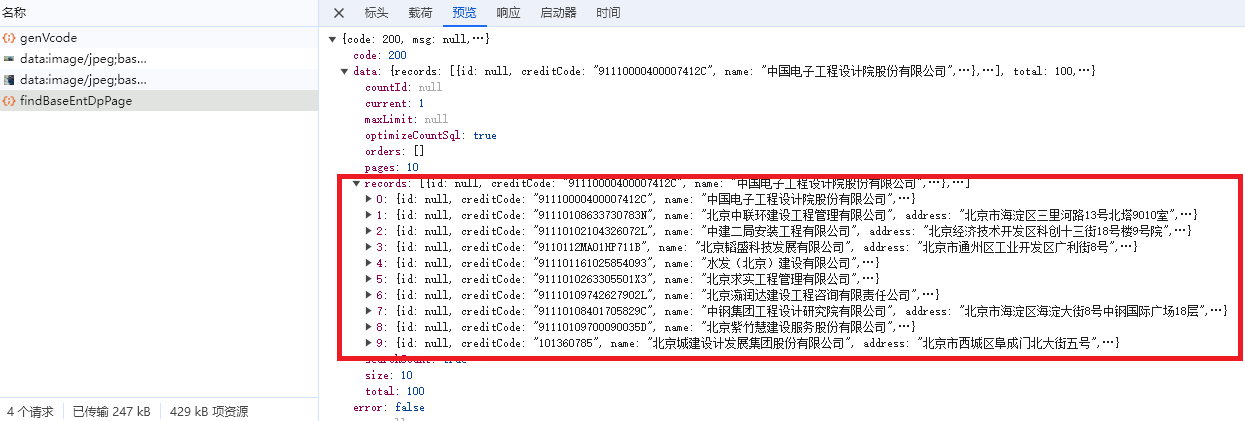Expand record 7 中钢集团工程设计研究院

click(x=369, y=311)
